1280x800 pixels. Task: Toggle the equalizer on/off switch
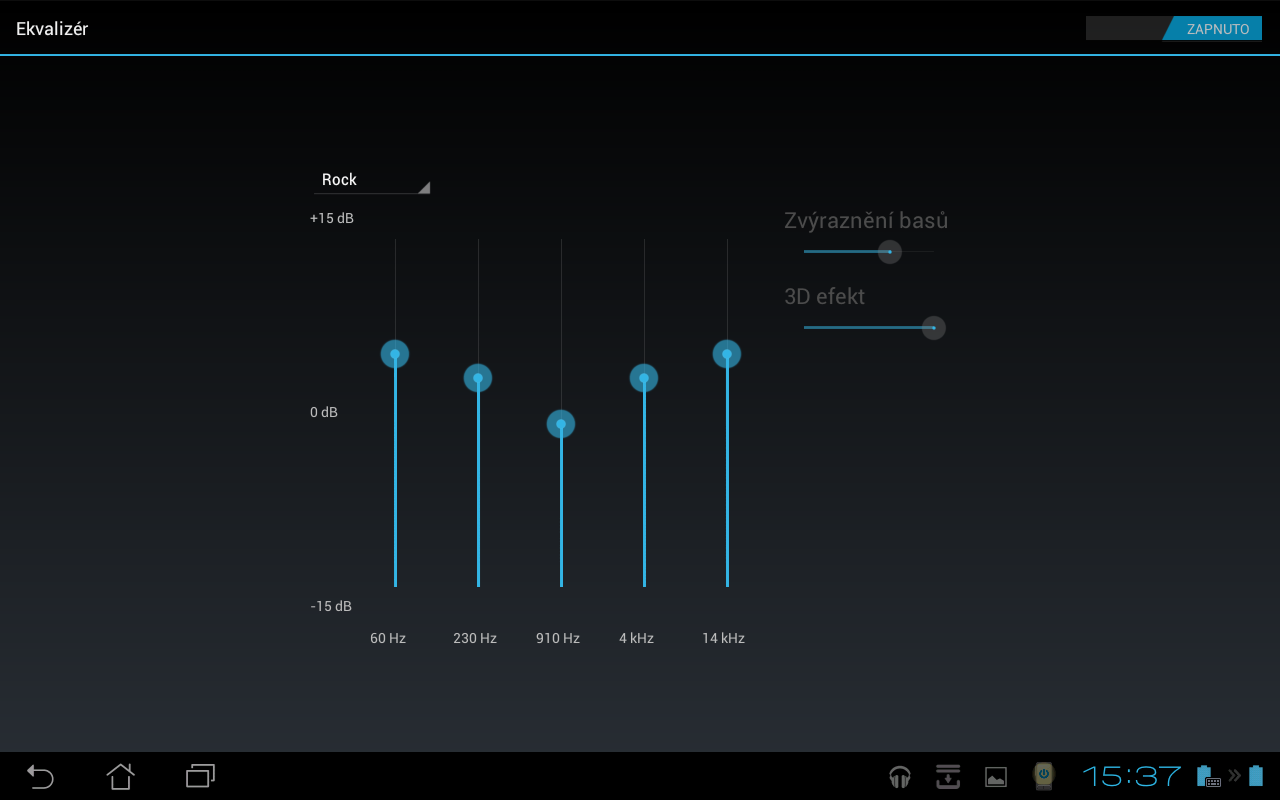[x=1175, y=28]
